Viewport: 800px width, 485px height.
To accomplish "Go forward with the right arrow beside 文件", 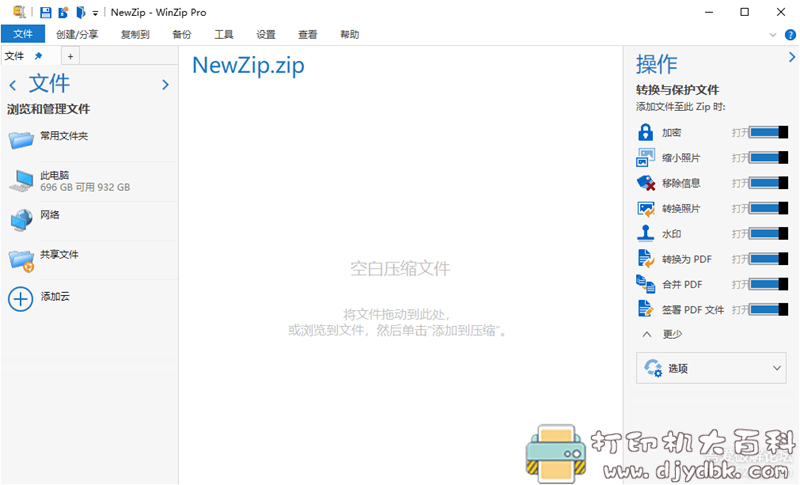I will point(165,85).
